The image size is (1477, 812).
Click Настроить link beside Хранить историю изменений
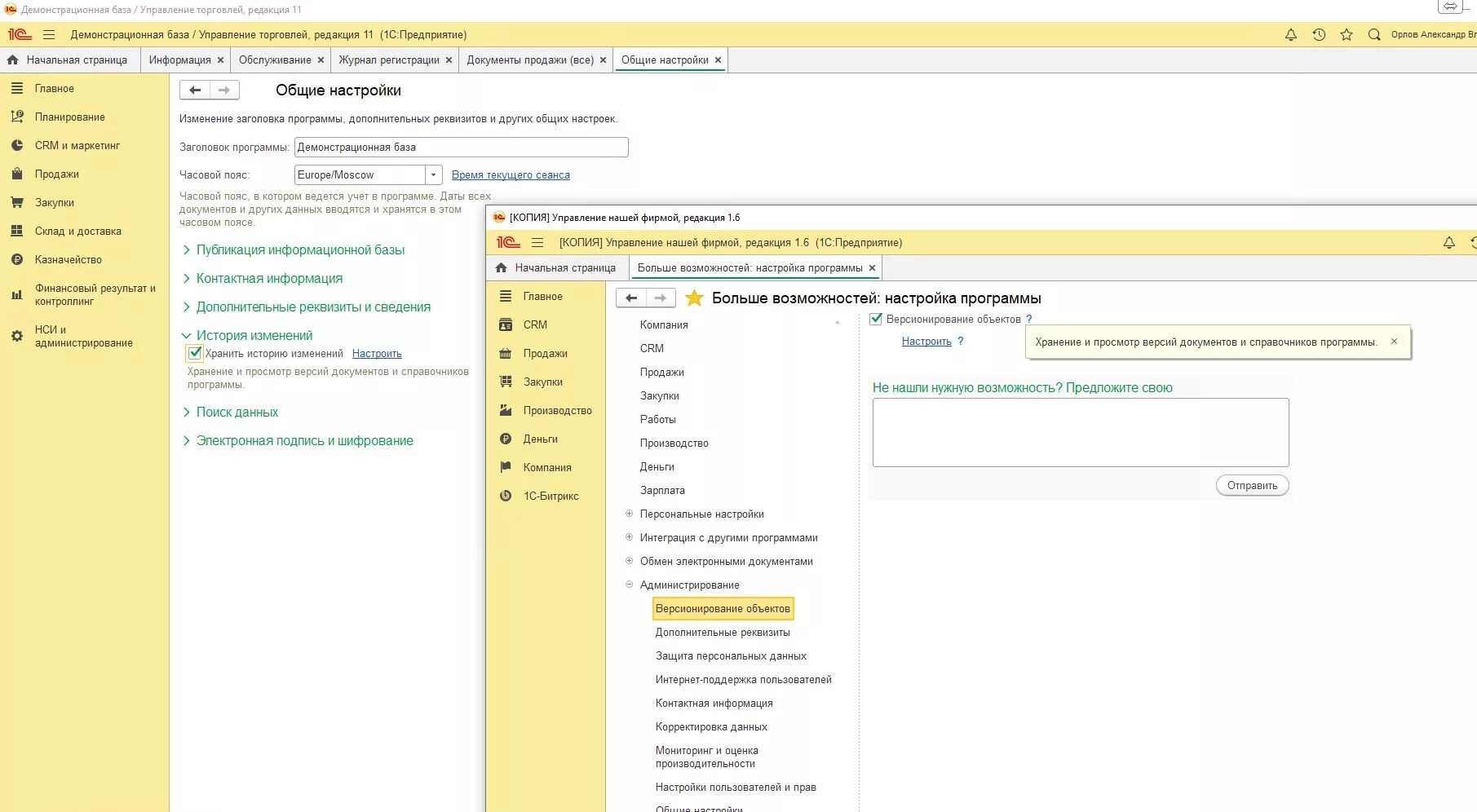pos(377,354)
